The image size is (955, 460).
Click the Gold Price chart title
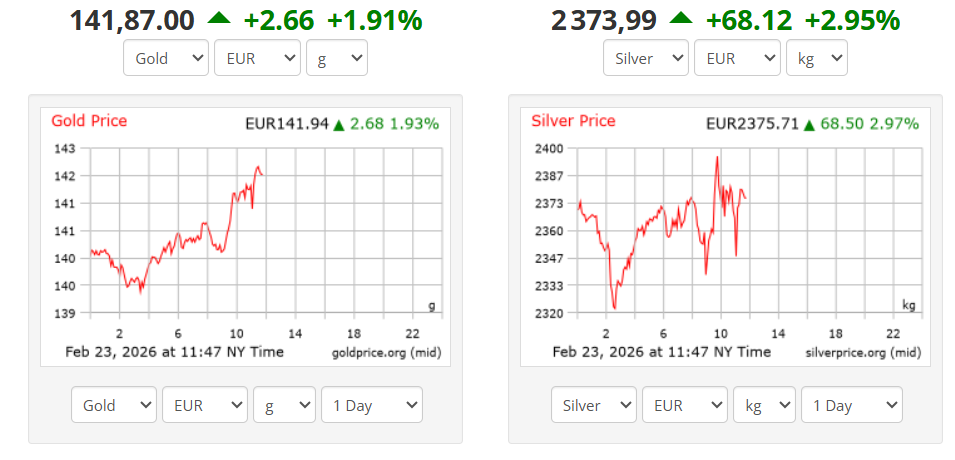pos(89,121)
